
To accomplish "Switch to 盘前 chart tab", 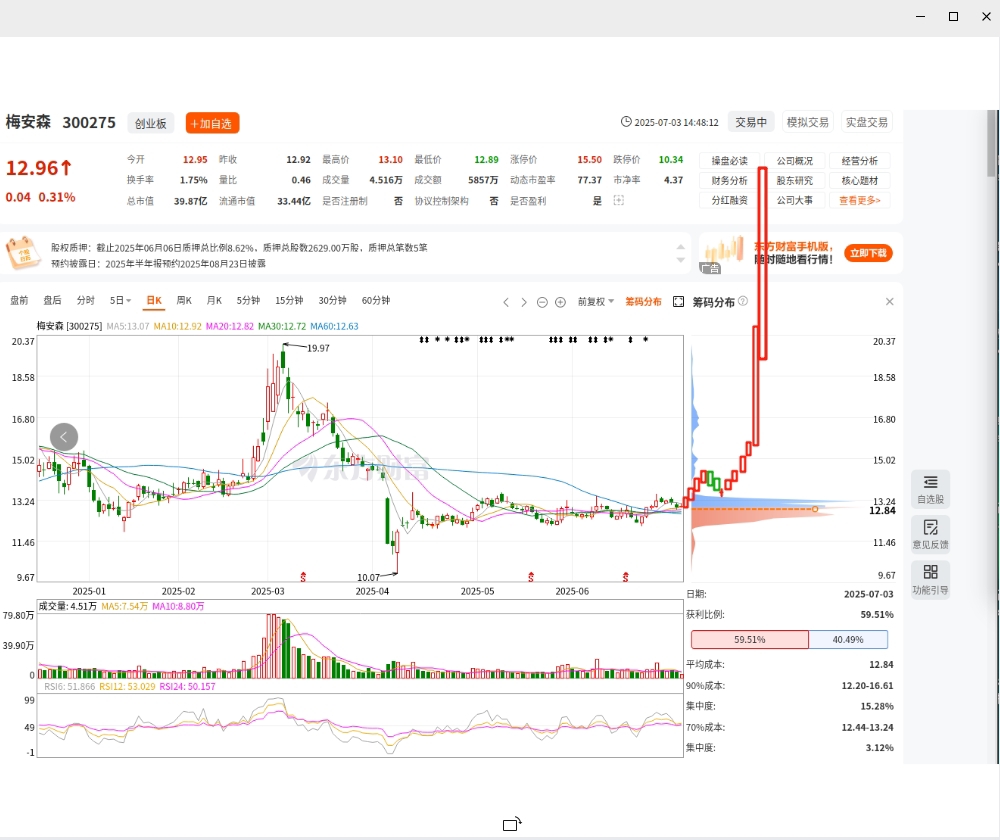I will point(19,300).
